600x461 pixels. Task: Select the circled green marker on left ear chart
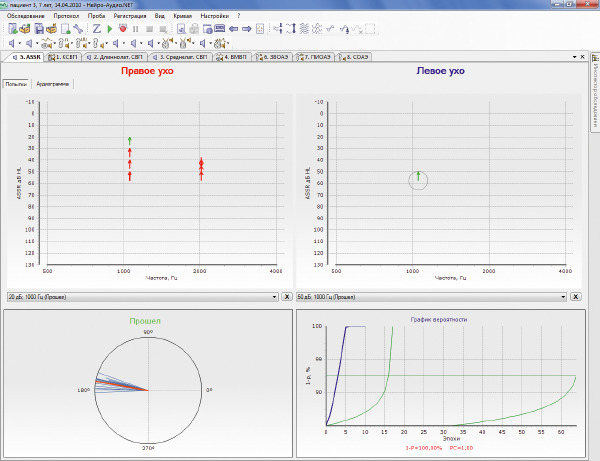(418, 178)
